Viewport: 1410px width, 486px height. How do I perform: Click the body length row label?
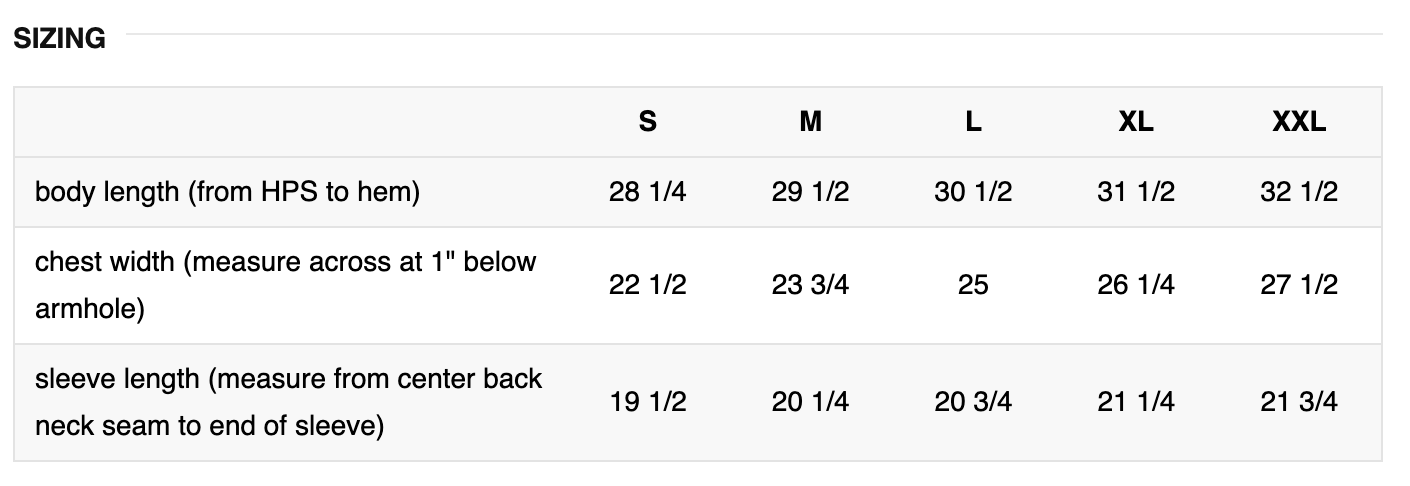(227, 191)
